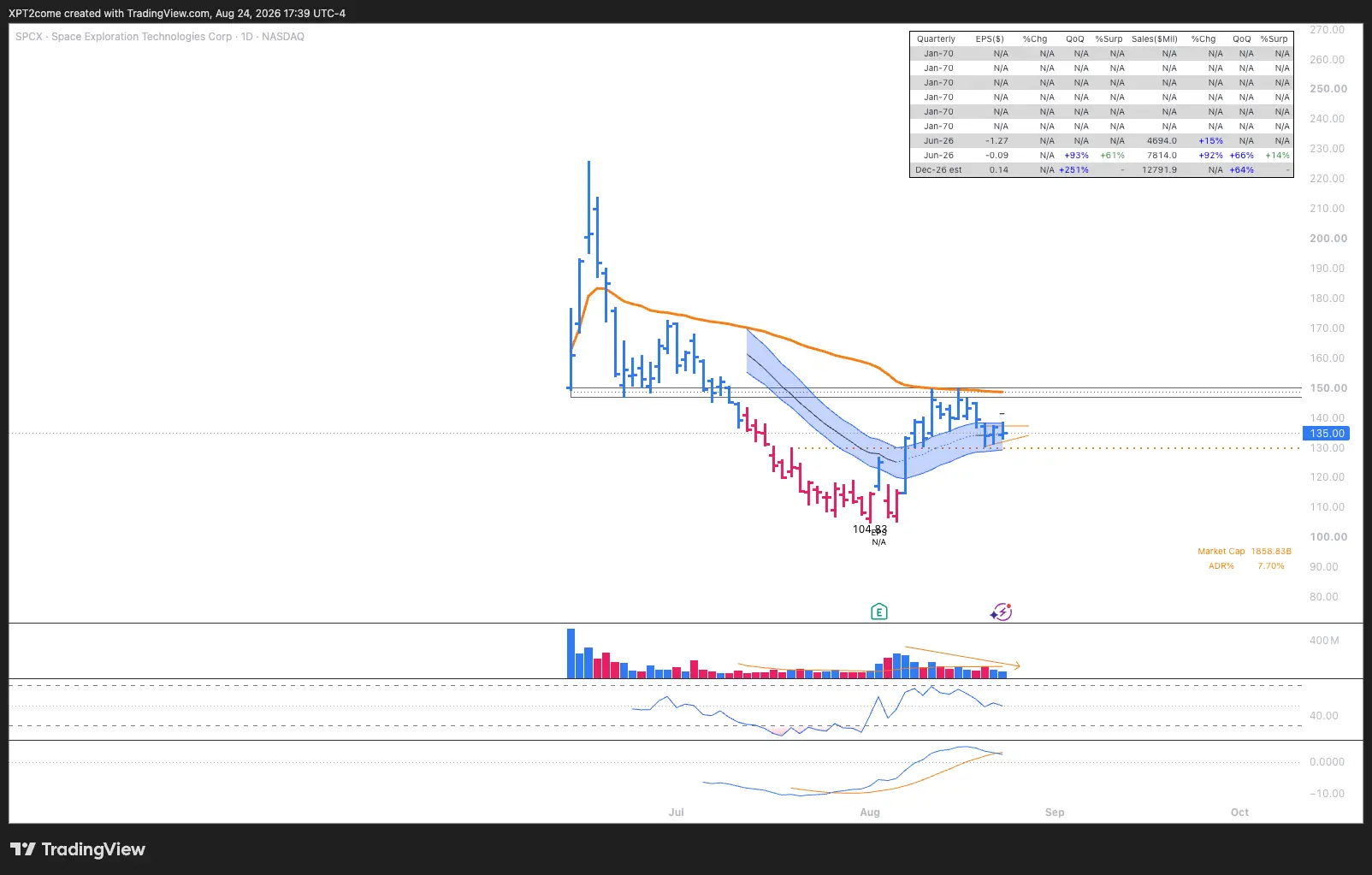Click the 0.0000 indicator scale label
The image size is (1372, 875).
coord(1328,762)
